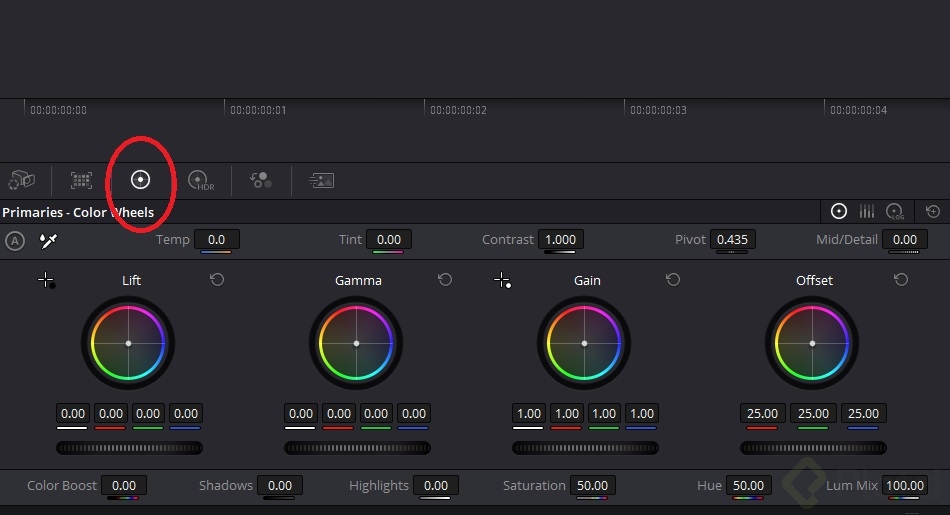Pick black point next to Lift
950x515 pixels.
tap(47, 281)
